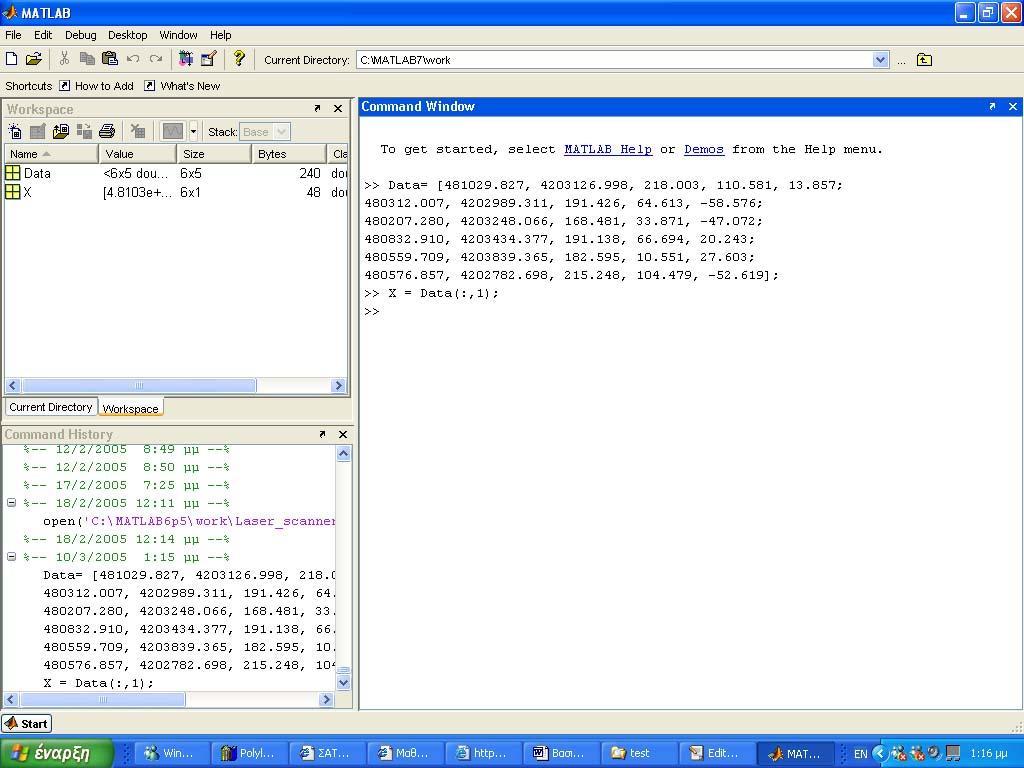Screen dimensions: 1024x768
Task: Open the Demos link
Action: pyautogui.click(x=704, y=149)
